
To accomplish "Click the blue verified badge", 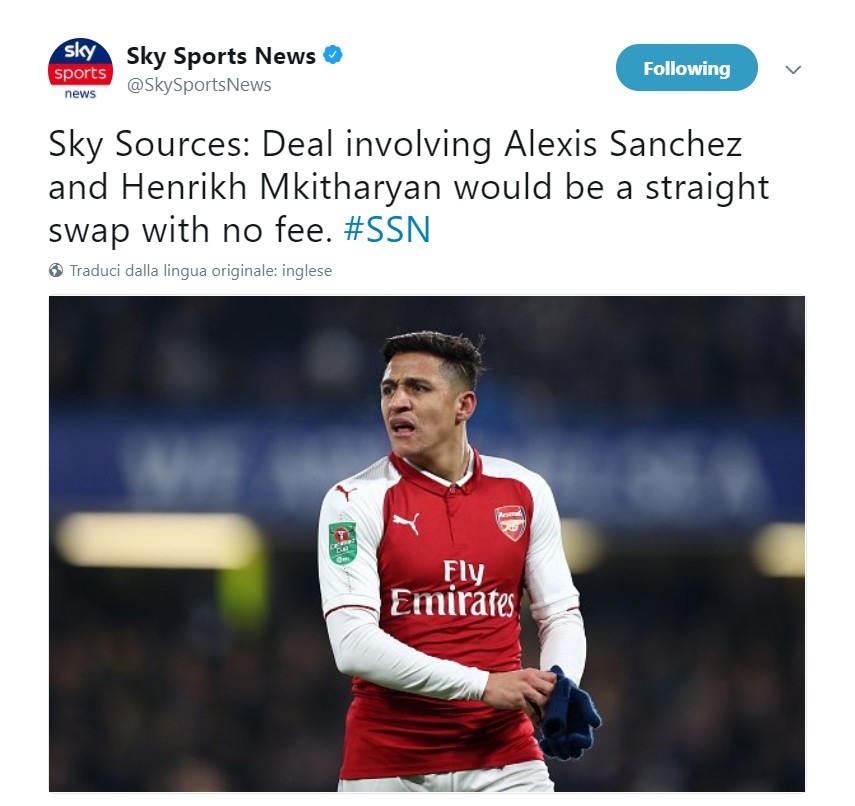I will click(333, 55).
